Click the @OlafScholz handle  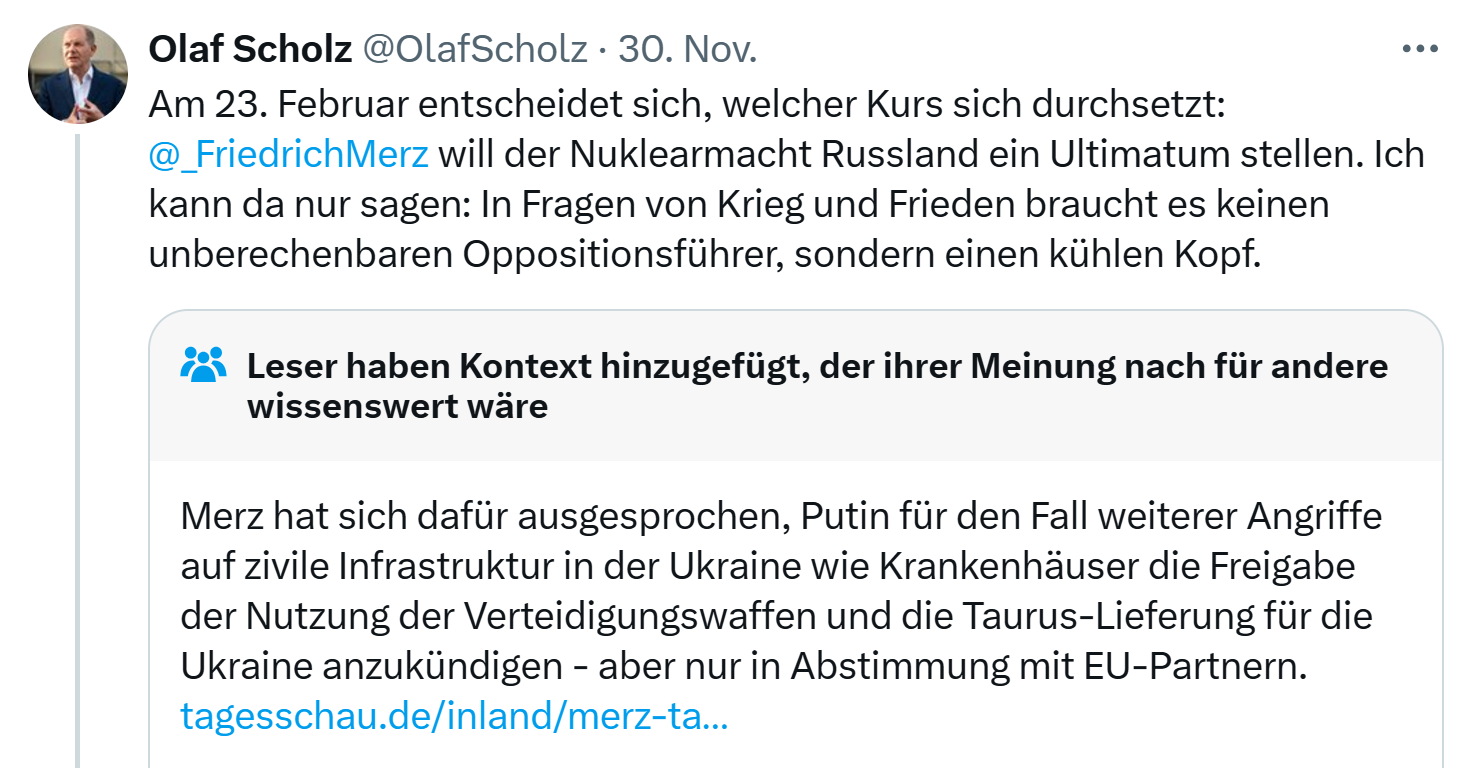click(x=474, y=49)
